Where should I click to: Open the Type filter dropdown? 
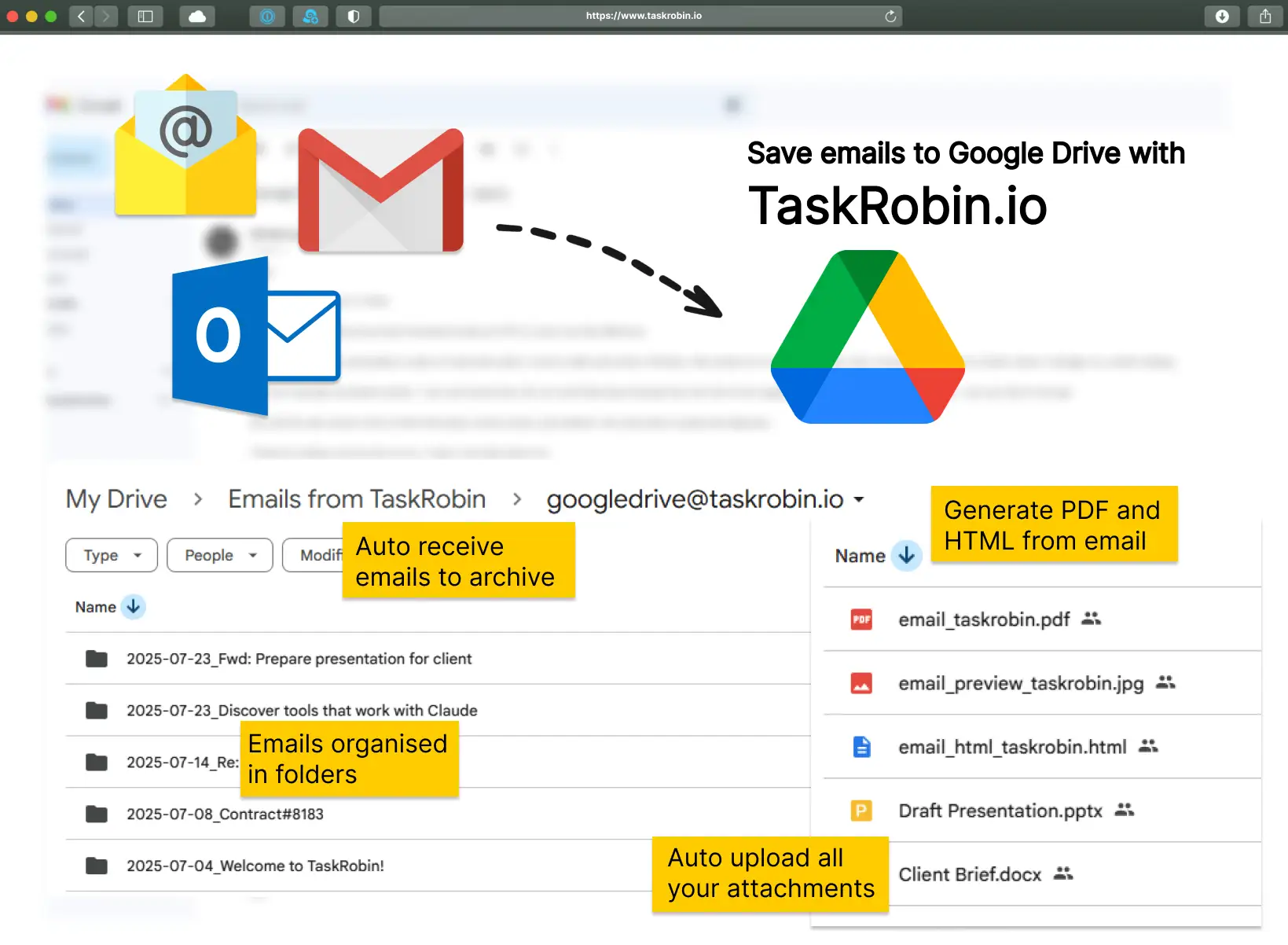(112, 555)
